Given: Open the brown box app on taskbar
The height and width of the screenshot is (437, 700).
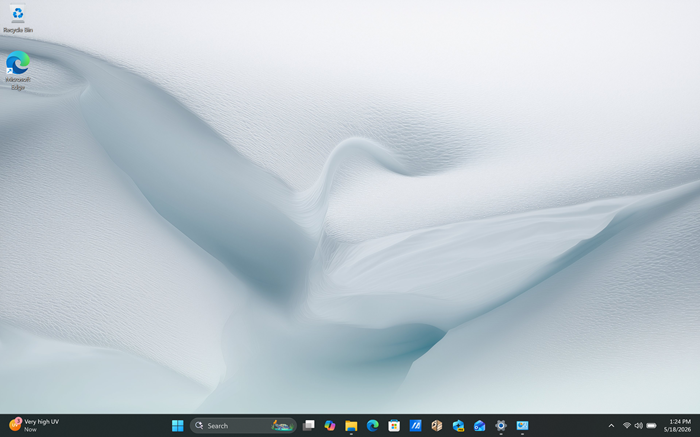Looking at the screenshot, I should coord(437,425).
